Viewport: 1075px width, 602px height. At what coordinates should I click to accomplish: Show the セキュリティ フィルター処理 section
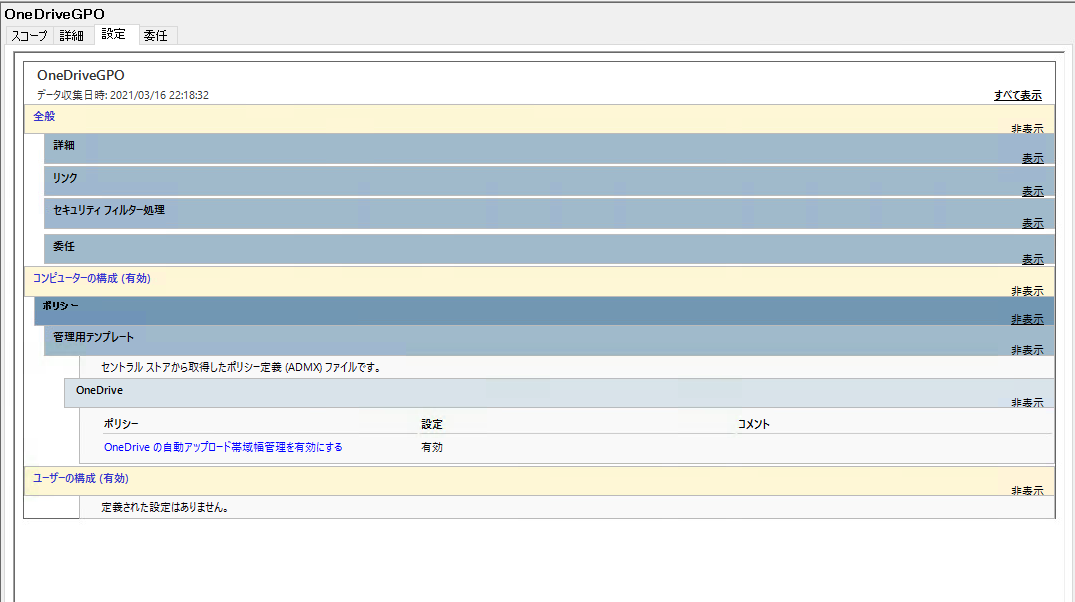pos(1032,224)
